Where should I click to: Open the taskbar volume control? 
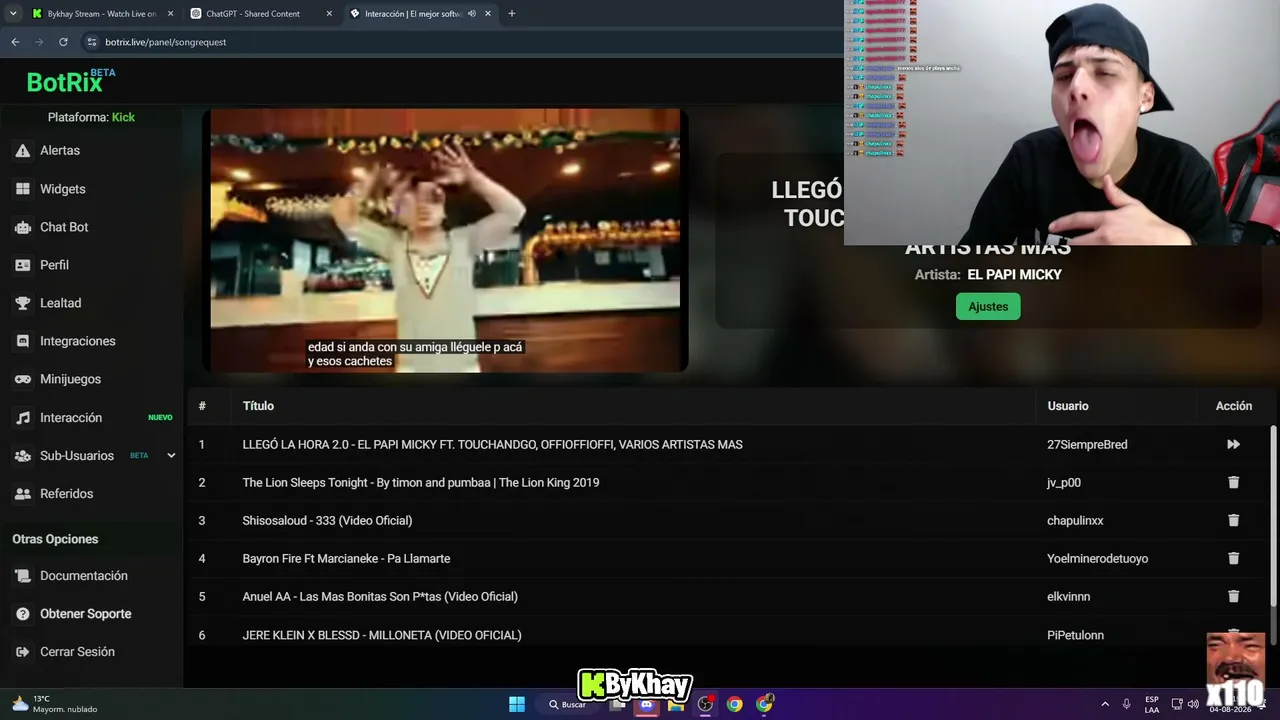coord(1193,704)
